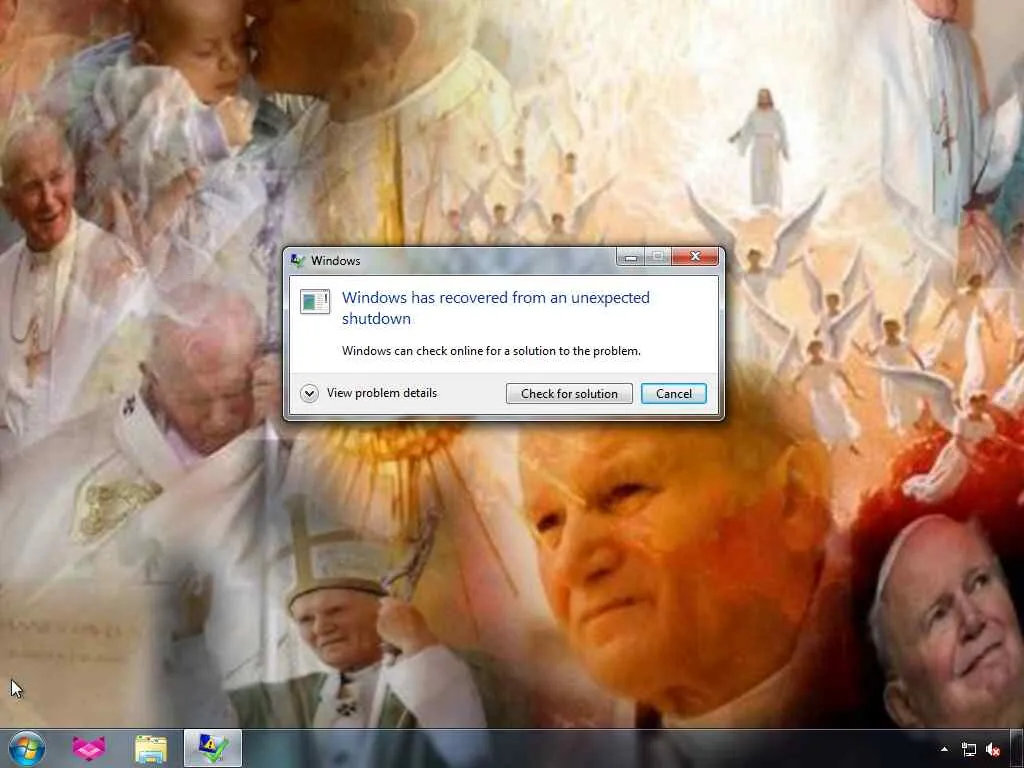Click the problem report icon beside heading
Viewport: 1024px width, 768px height.
(x=315, y=301)
